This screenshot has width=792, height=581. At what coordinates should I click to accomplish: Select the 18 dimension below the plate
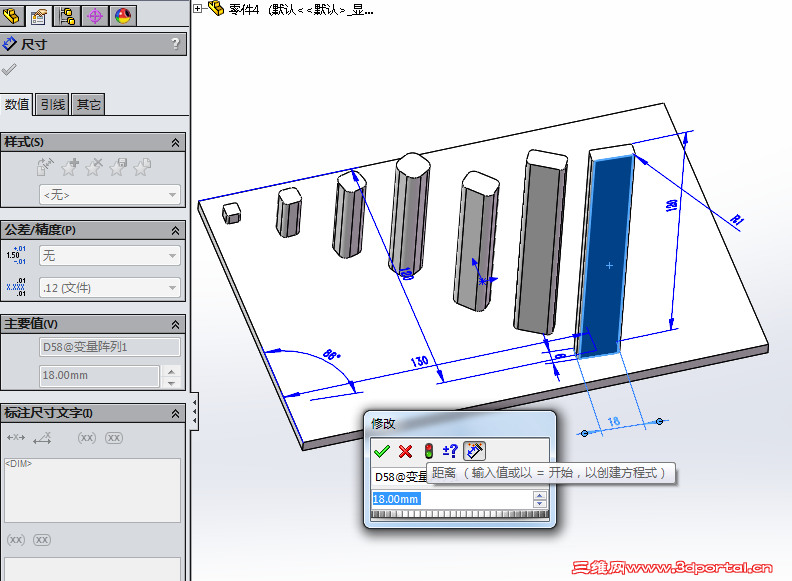point(613,421)
